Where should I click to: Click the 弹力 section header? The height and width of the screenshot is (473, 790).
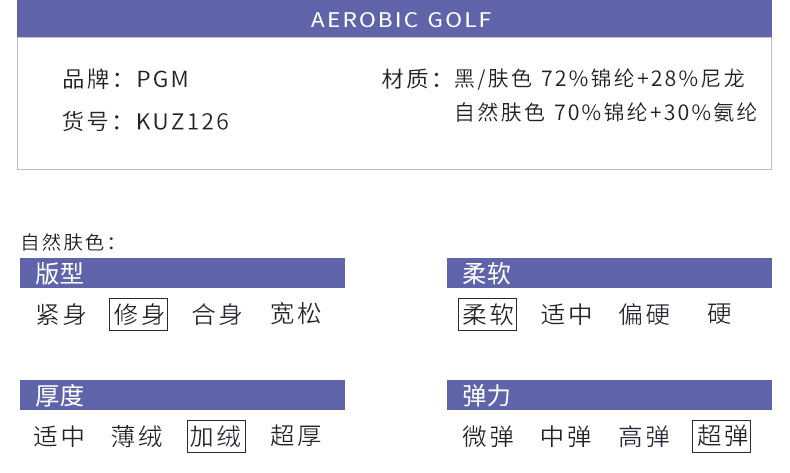coord(609,395)
